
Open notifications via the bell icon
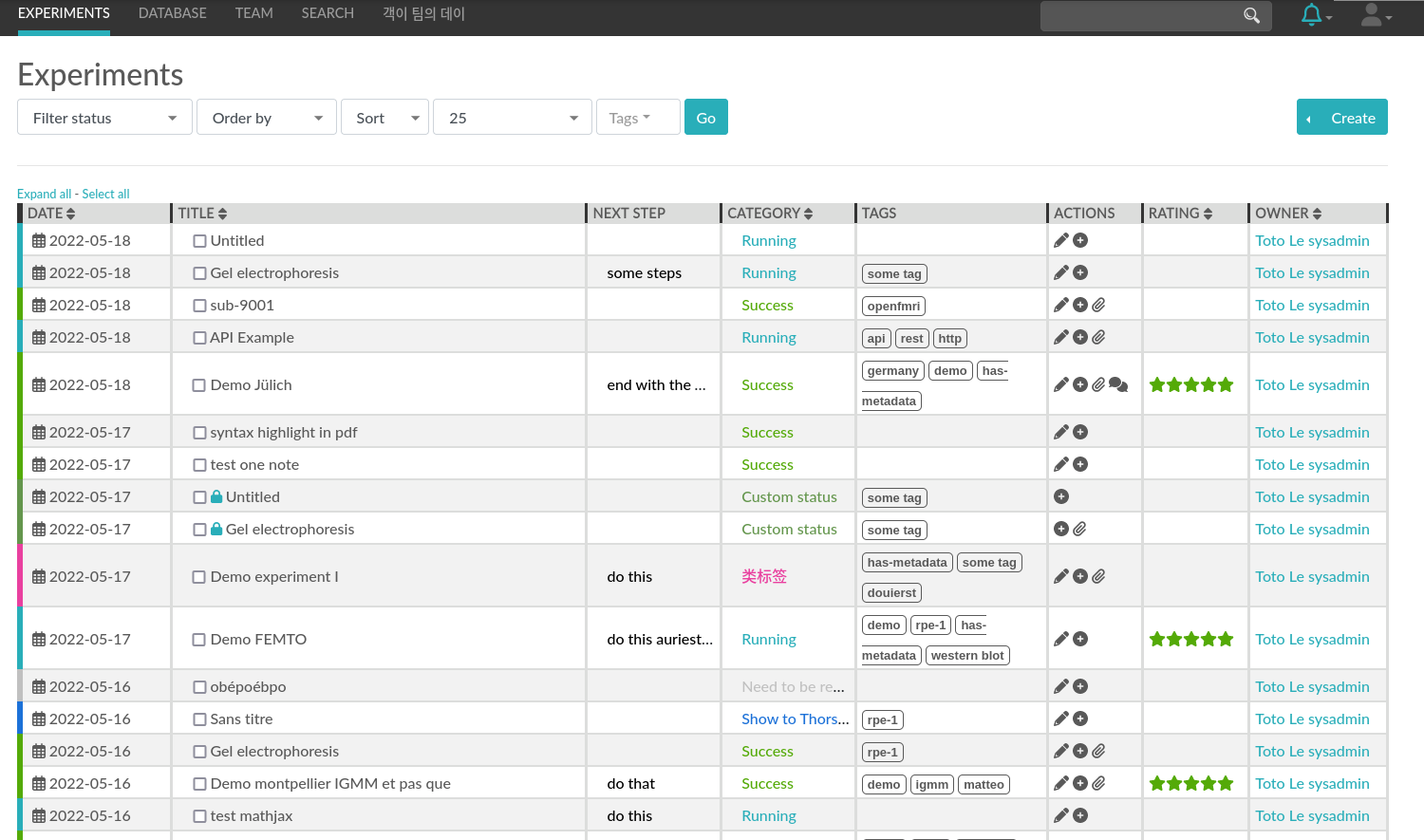(x=1311, y=14)
